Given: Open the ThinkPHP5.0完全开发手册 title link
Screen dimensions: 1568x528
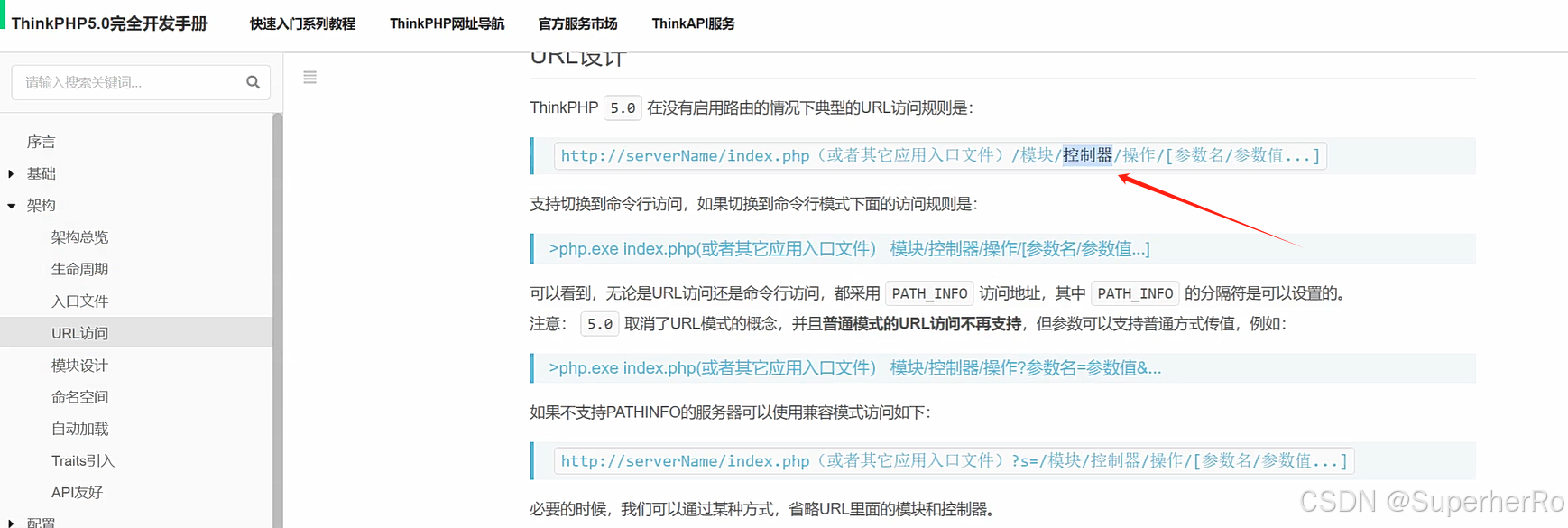Looking at the screenshot, I should [x=109, y=23].
